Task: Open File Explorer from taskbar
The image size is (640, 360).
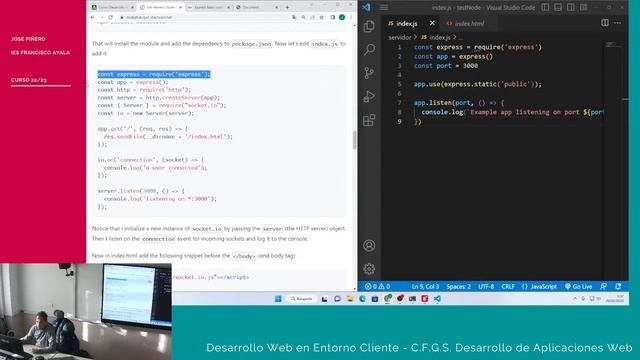Action: click(350, 299)
